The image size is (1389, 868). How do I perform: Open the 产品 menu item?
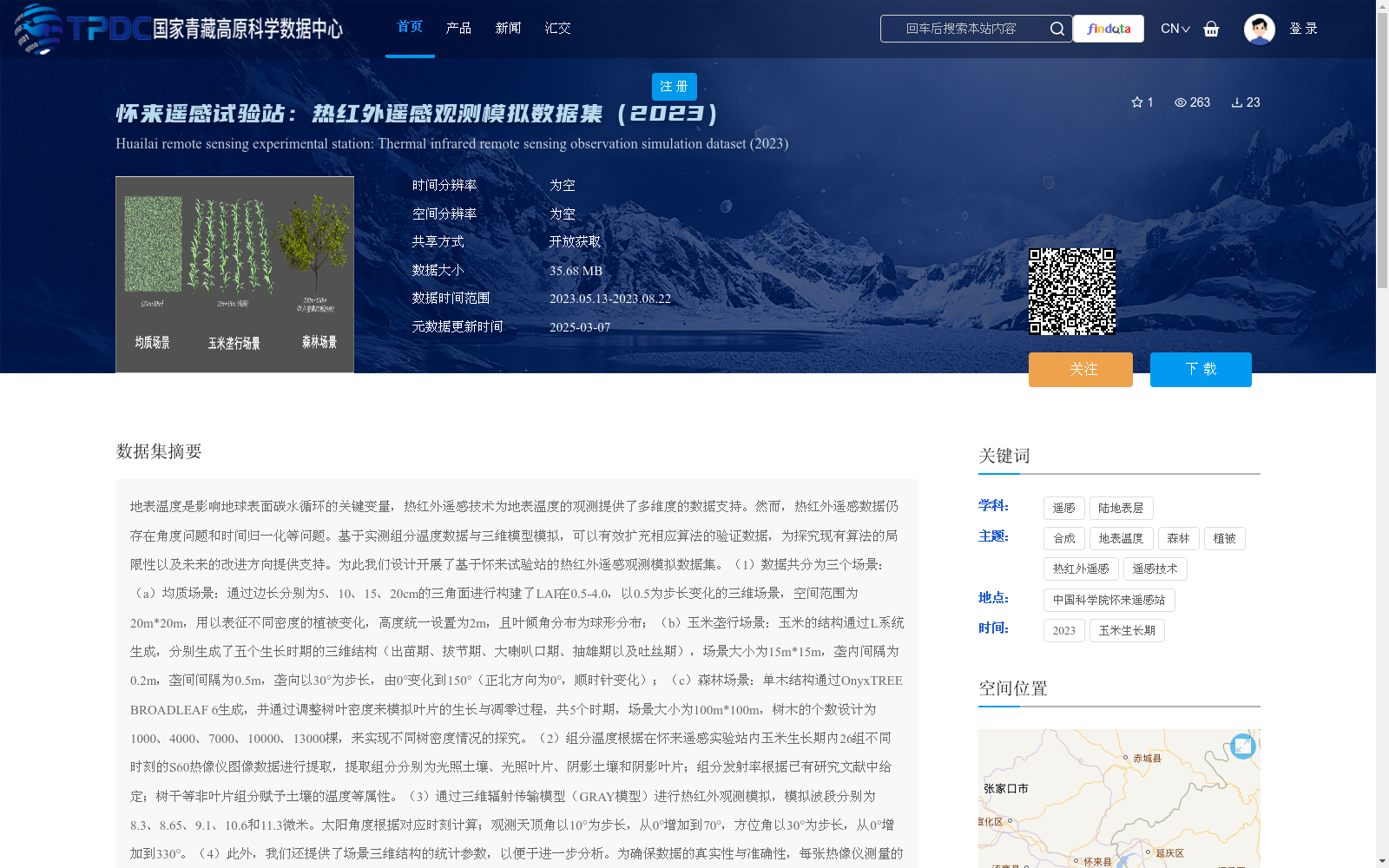coord(458,29)
